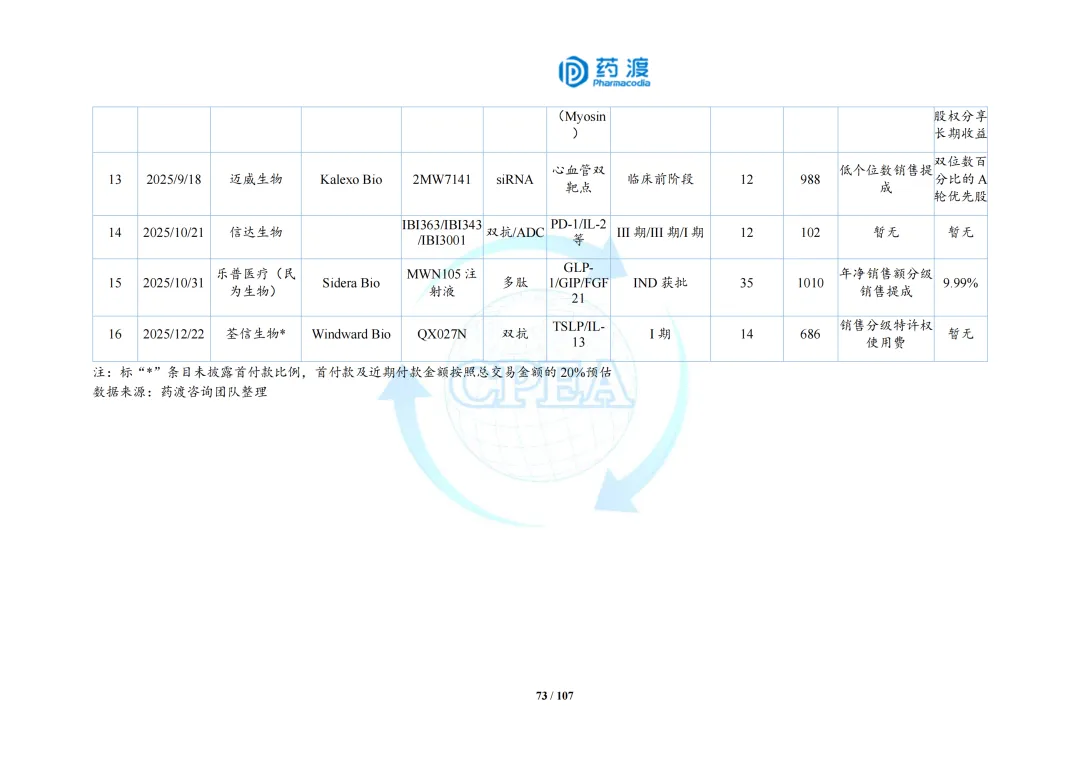The width and height of the screenshot is (1080, 763).
Task: Click the row number '16' cell
Action: point(115,338)
